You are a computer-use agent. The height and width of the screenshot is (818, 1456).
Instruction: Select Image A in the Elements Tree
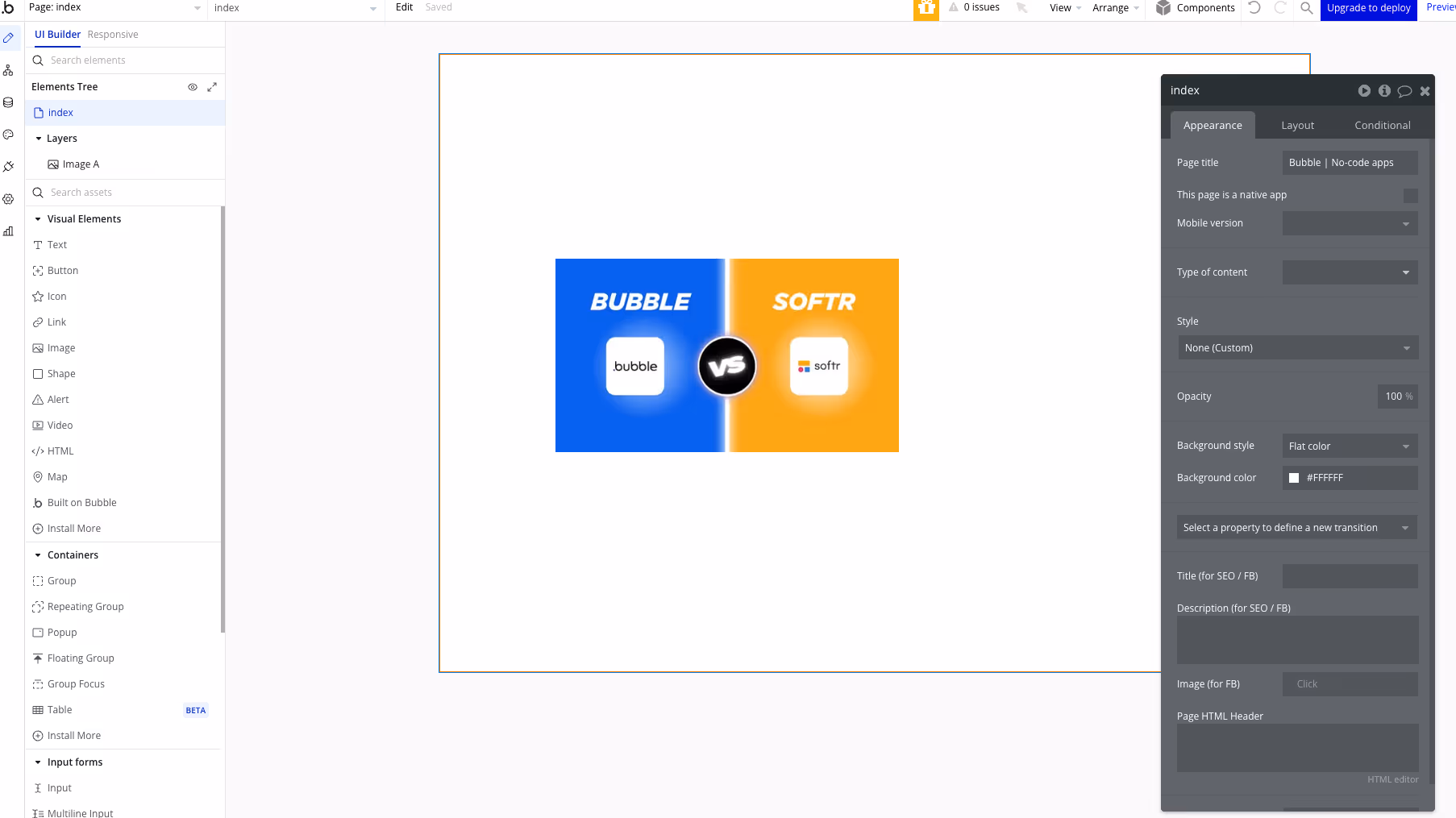pyautogui.click(x=81, y=164)
